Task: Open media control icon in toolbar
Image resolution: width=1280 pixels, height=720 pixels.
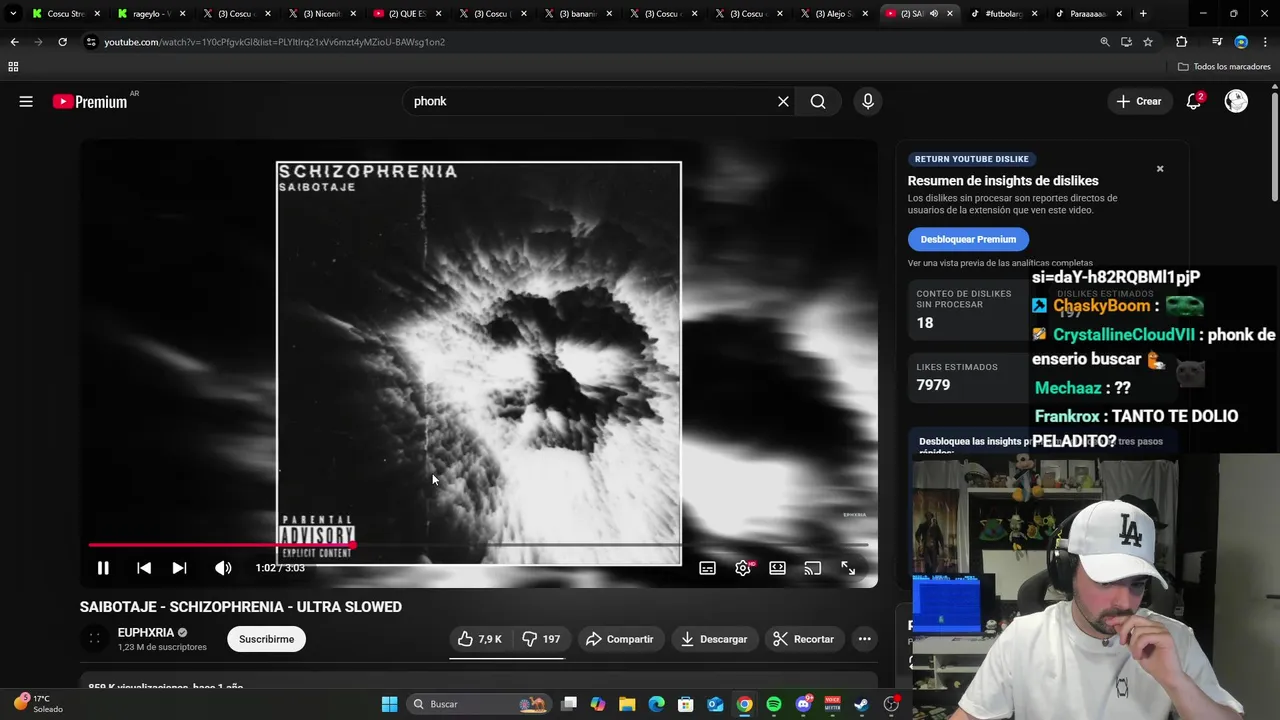Action: tap(1217, 42)
